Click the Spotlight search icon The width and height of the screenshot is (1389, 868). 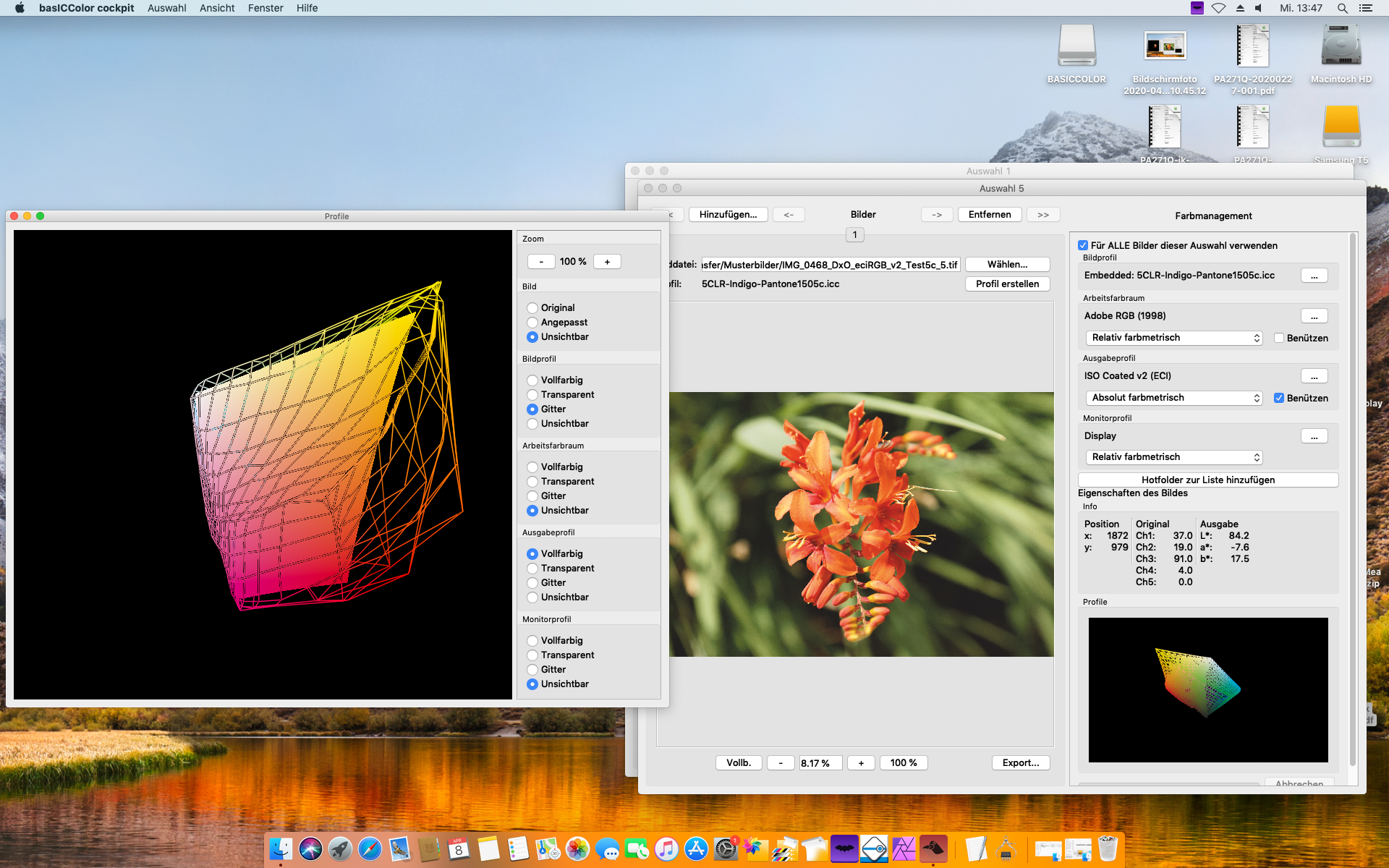[x=1342, y=8]
